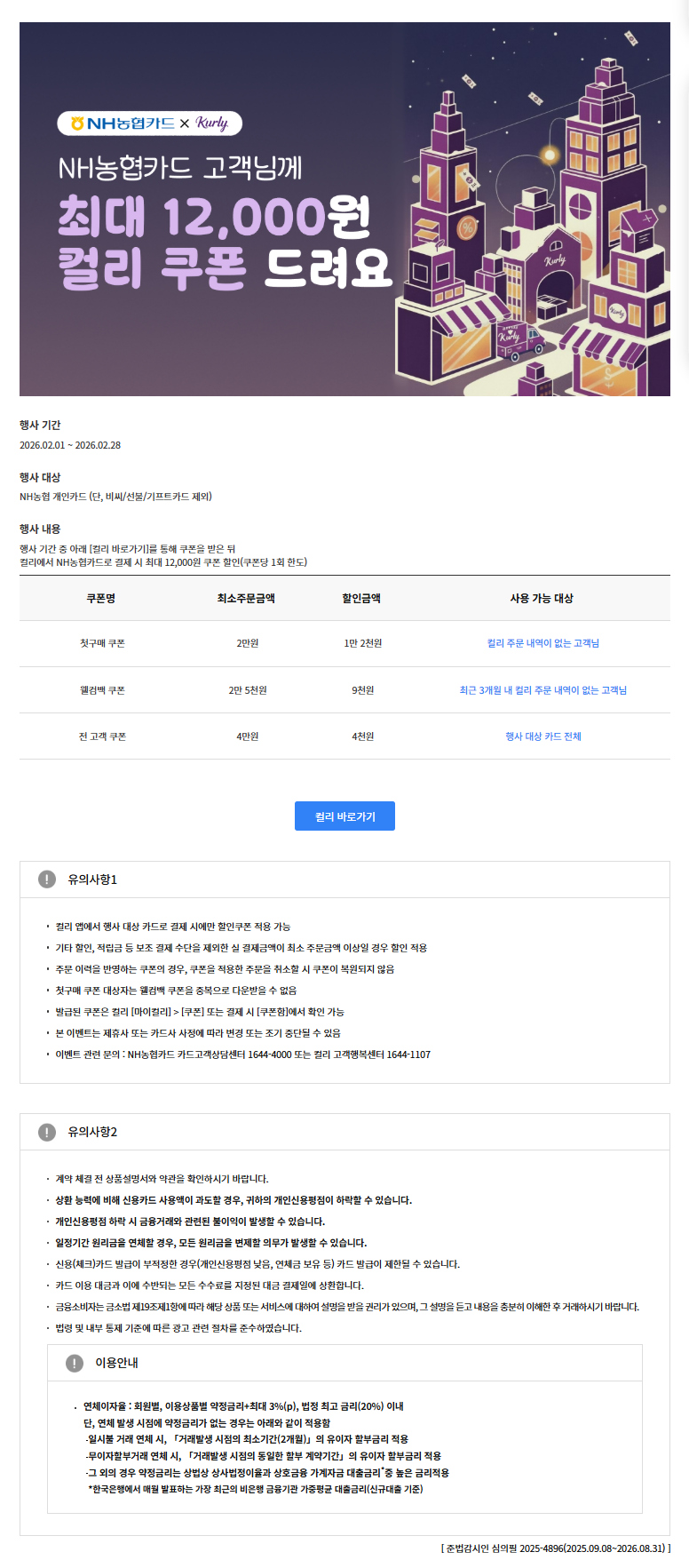Click the Kurly sign on the arched building
Image resolution: width=689 pixels, height=1568 pixels.
pos(555,260)
